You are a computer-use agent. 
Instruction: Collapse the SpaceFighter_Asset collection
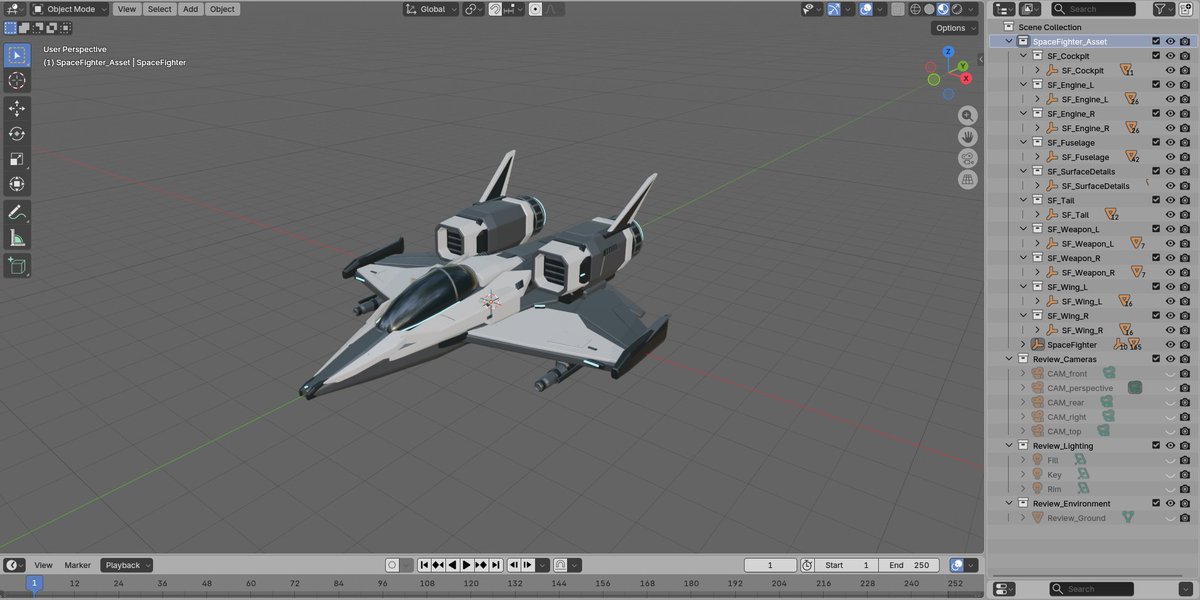[1008, 41]
